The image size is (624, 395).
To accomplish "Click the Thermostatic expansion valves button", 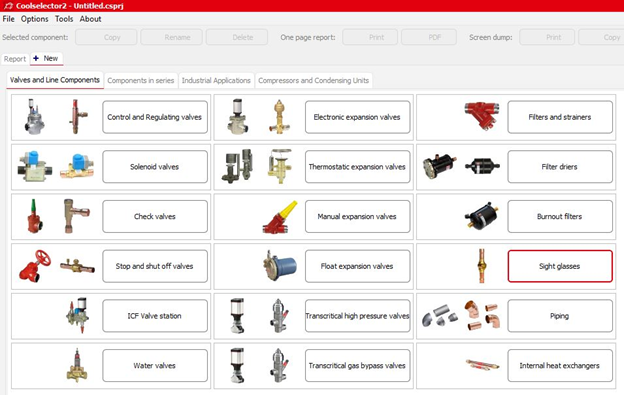I will pos(357,167).
